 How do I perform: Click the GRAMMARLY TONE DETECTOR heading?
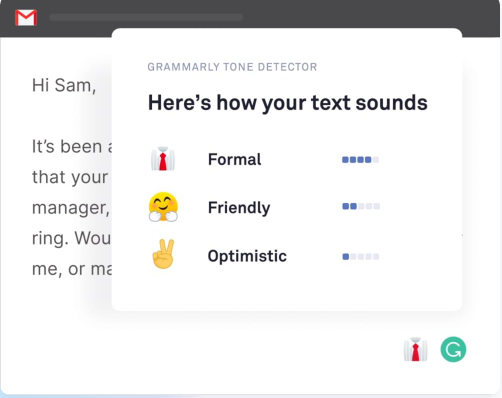point(232,67)
